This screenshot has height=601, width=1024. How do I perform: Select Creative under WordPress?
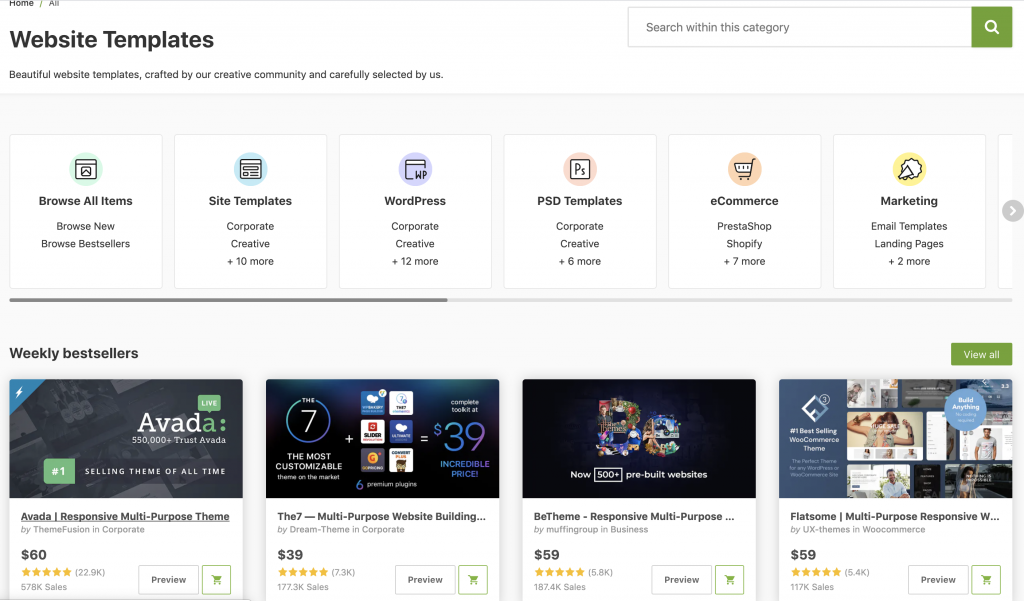coord(415,244)
